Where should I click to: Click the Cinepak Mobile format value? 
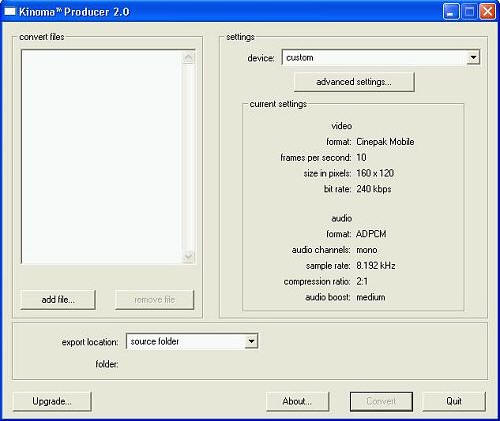(x=385, y=142)
